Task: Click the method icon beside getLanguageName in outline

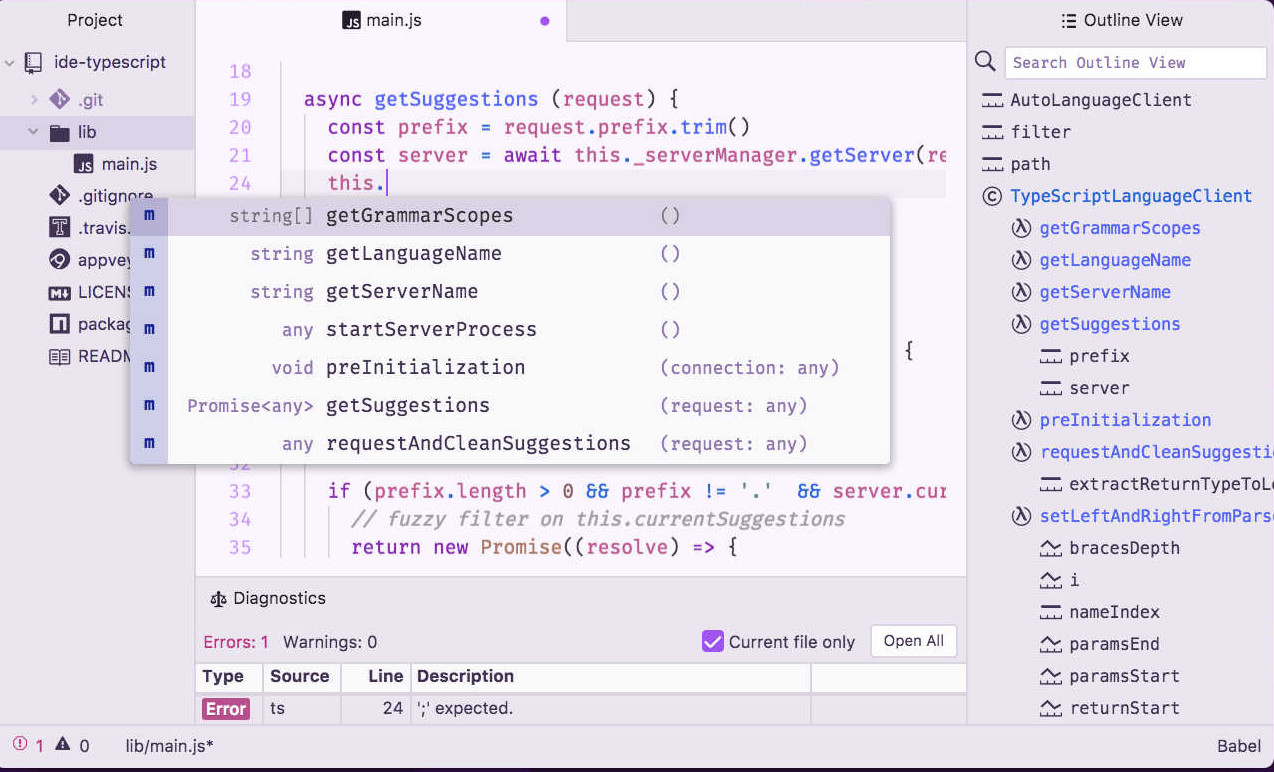Action: coord(1021,260)
